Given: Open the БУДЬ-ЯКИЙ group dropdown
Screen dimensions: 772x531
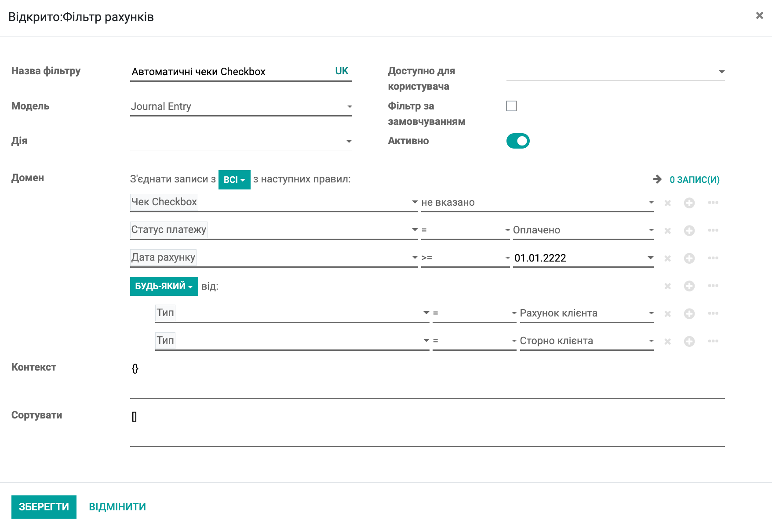Looking at the screenshot, I should 164,286.
